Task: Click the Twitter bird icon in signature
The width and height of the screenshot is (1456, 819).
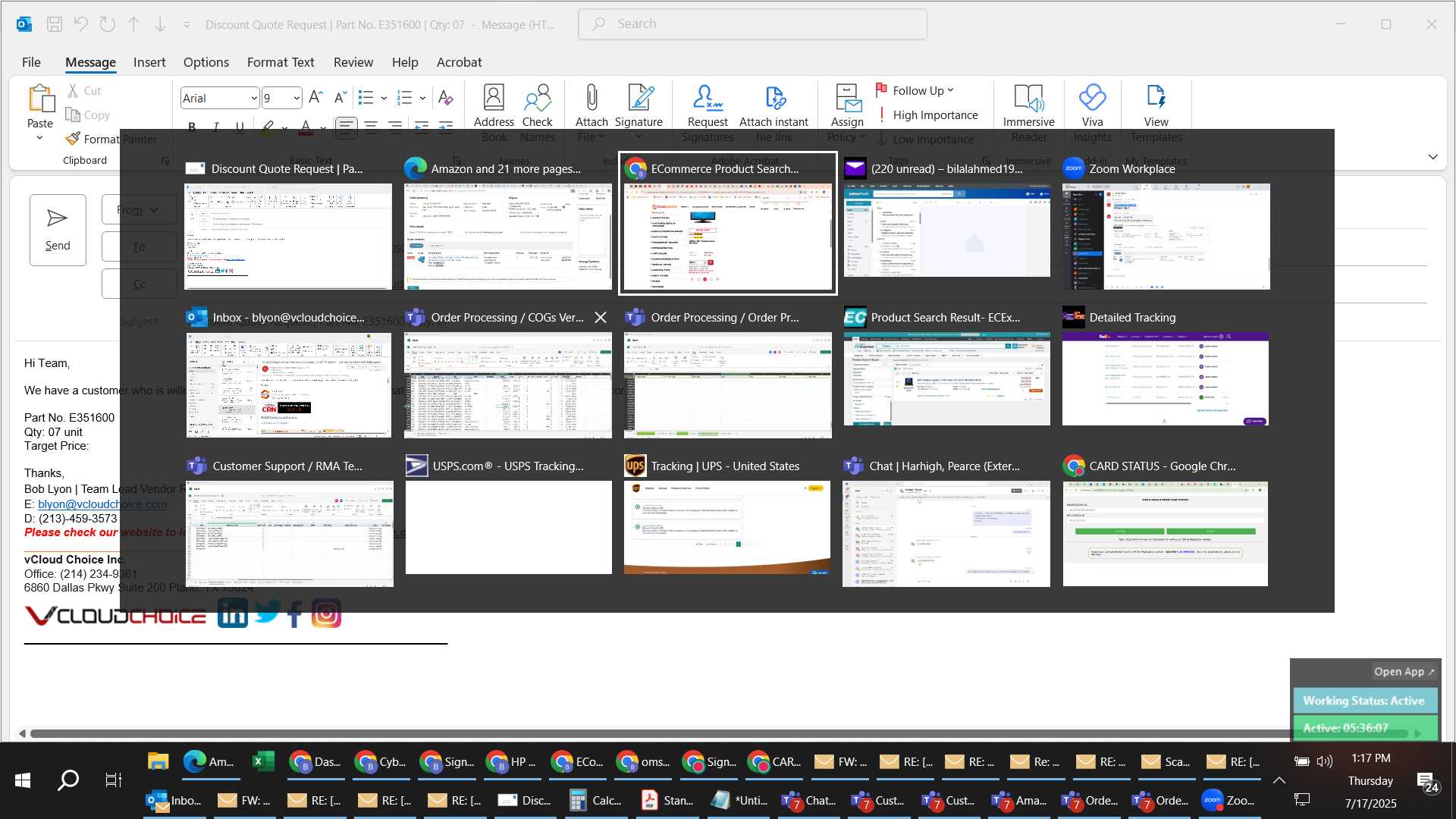Action: [267, 611]
